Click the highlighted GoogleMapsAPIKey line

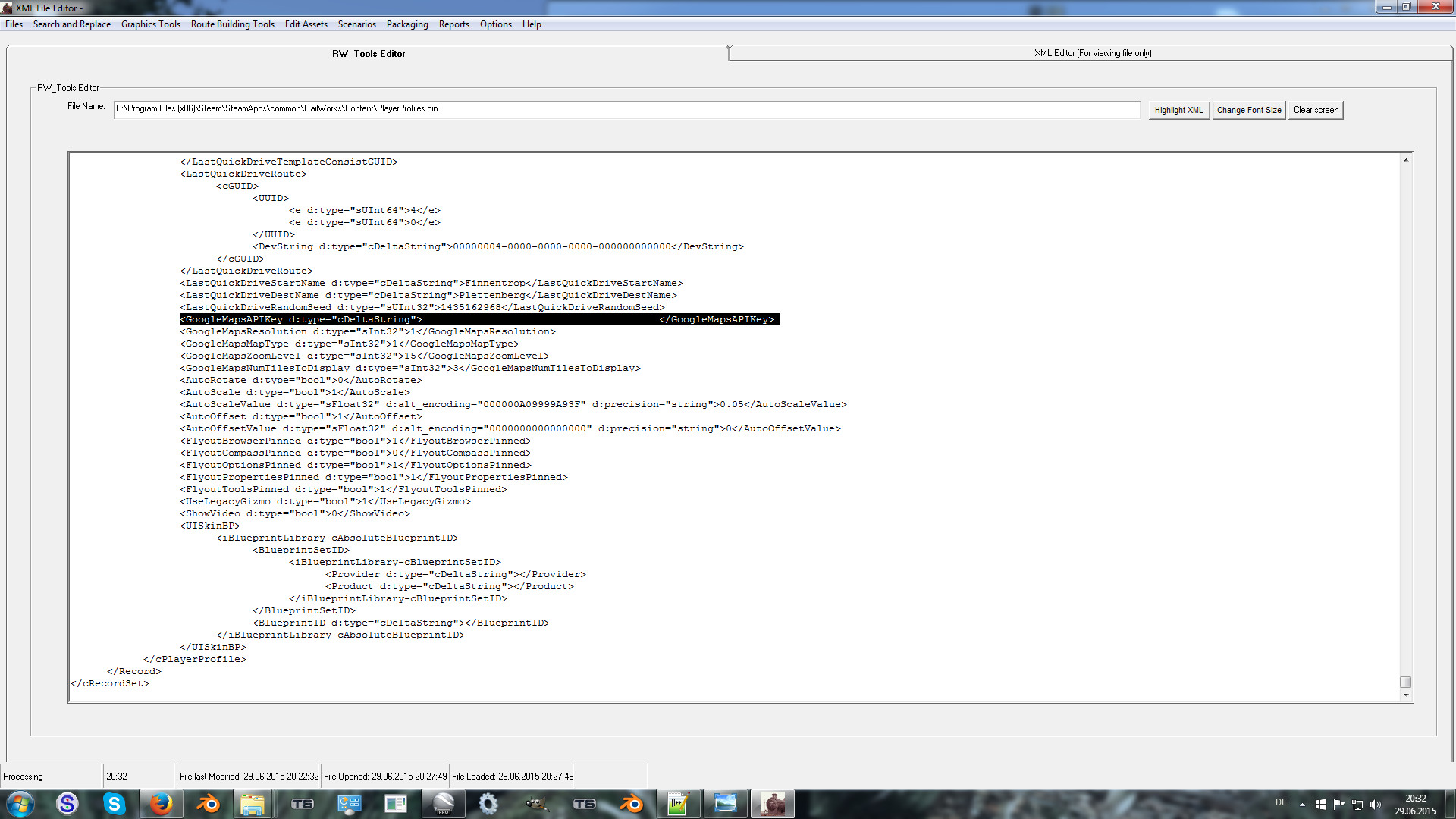479,319
